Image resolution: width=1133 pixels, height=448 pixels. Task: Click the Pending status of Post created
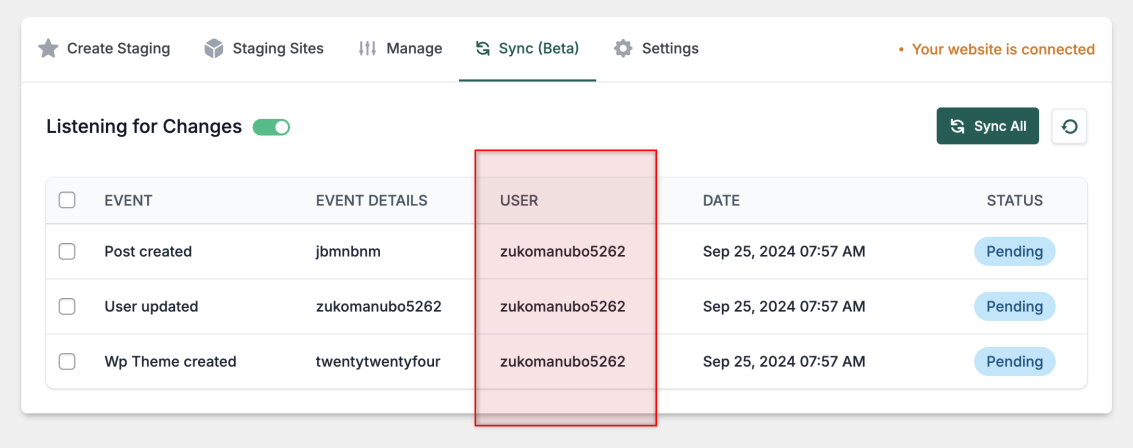point(1014,251)
